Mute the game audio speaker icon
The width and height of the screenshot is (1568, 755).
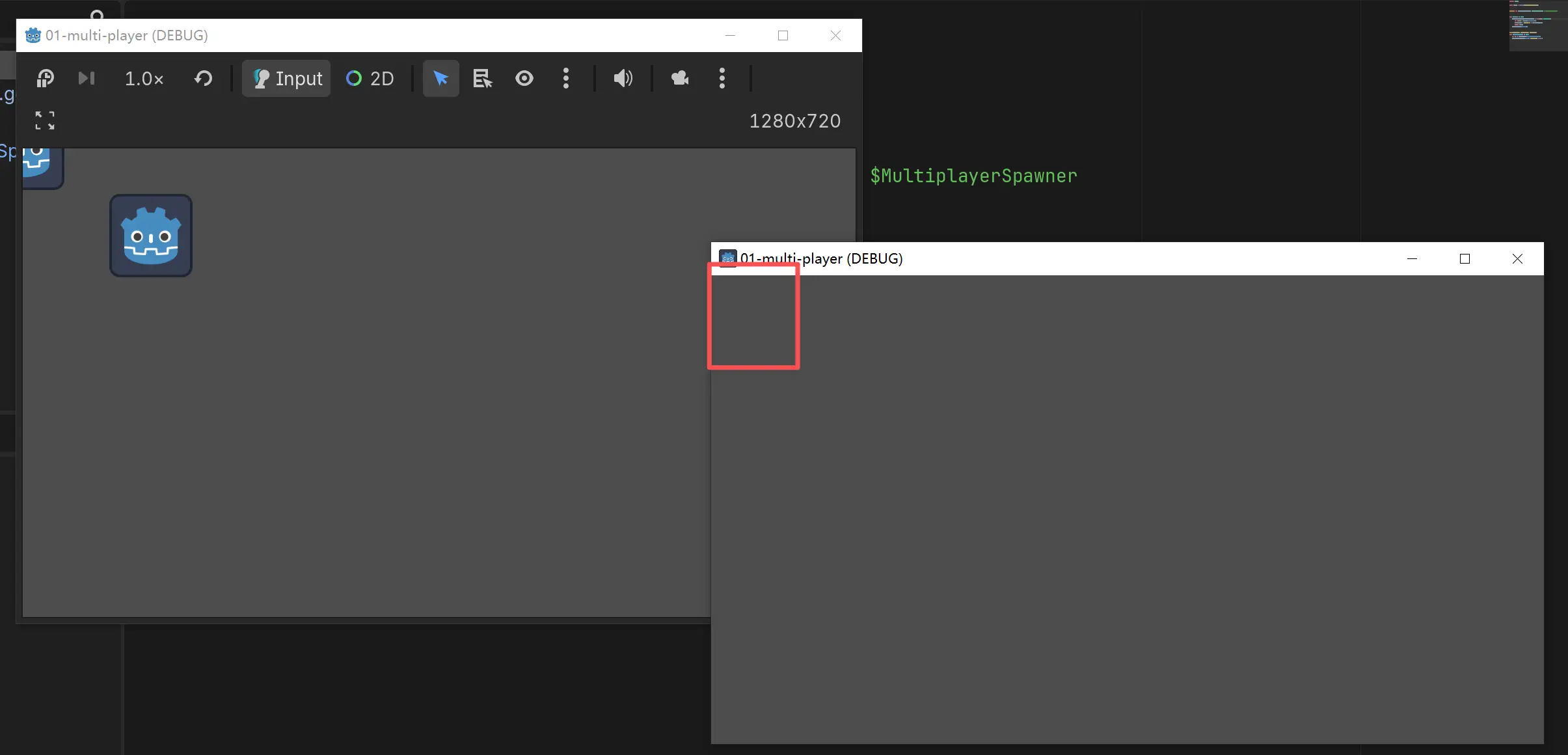622,79
